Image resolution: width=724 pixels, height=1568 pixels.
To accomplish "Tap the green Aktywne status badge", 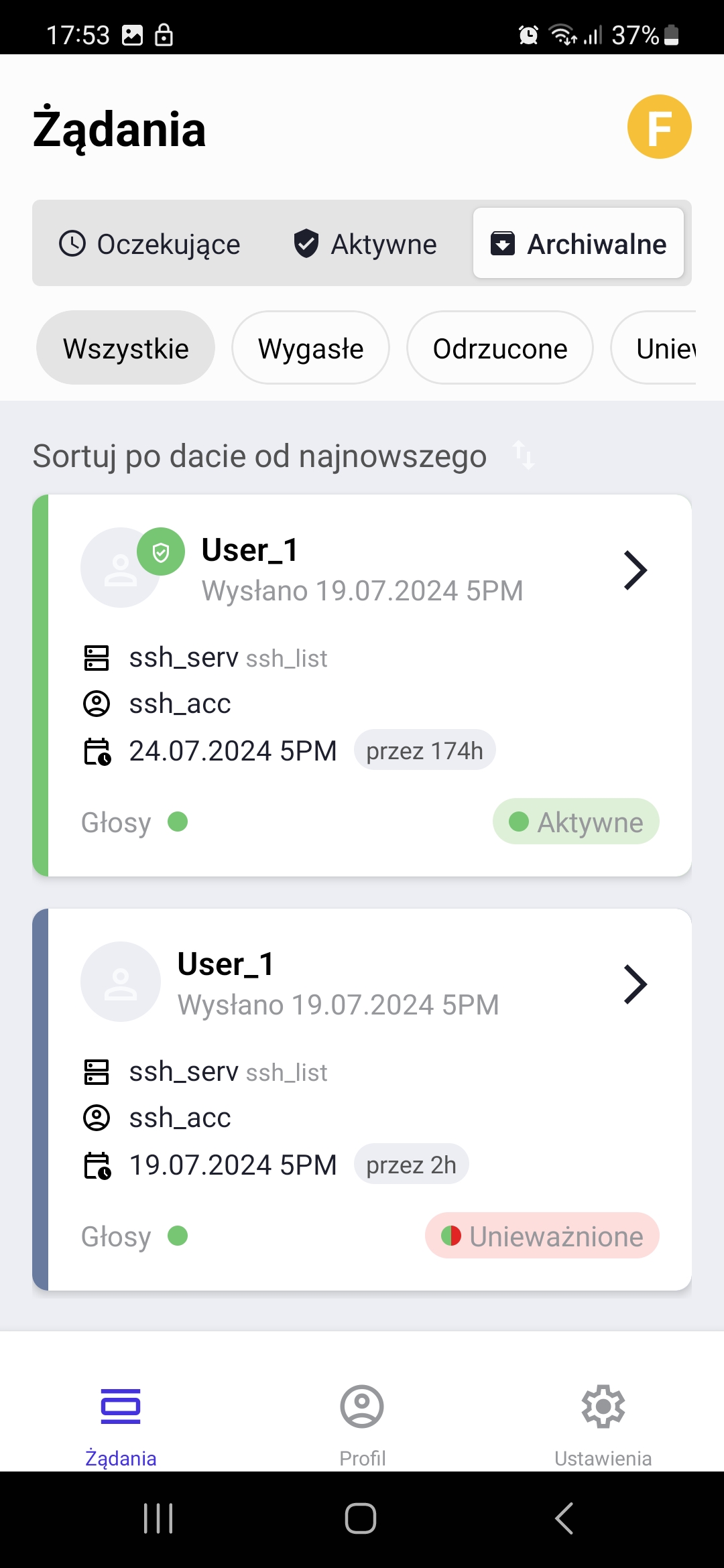I will pos(576,822).
